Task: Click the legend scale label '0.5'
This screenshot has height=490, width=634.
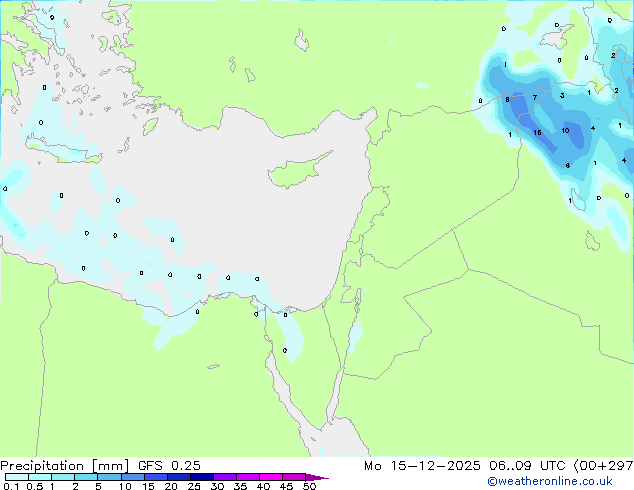Action: pyautogui.click(x=35, y=486)
